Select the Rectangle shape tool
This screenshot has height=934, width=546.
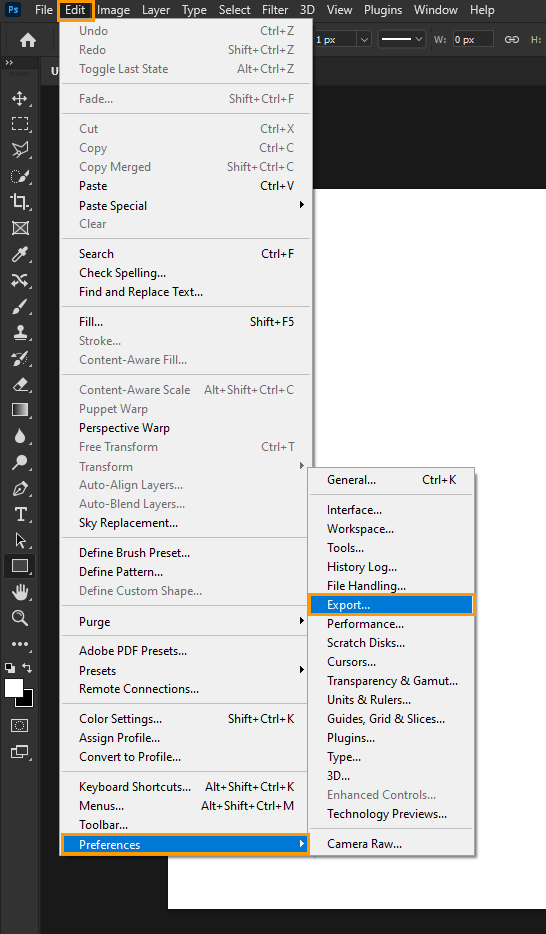pos(20,566)
